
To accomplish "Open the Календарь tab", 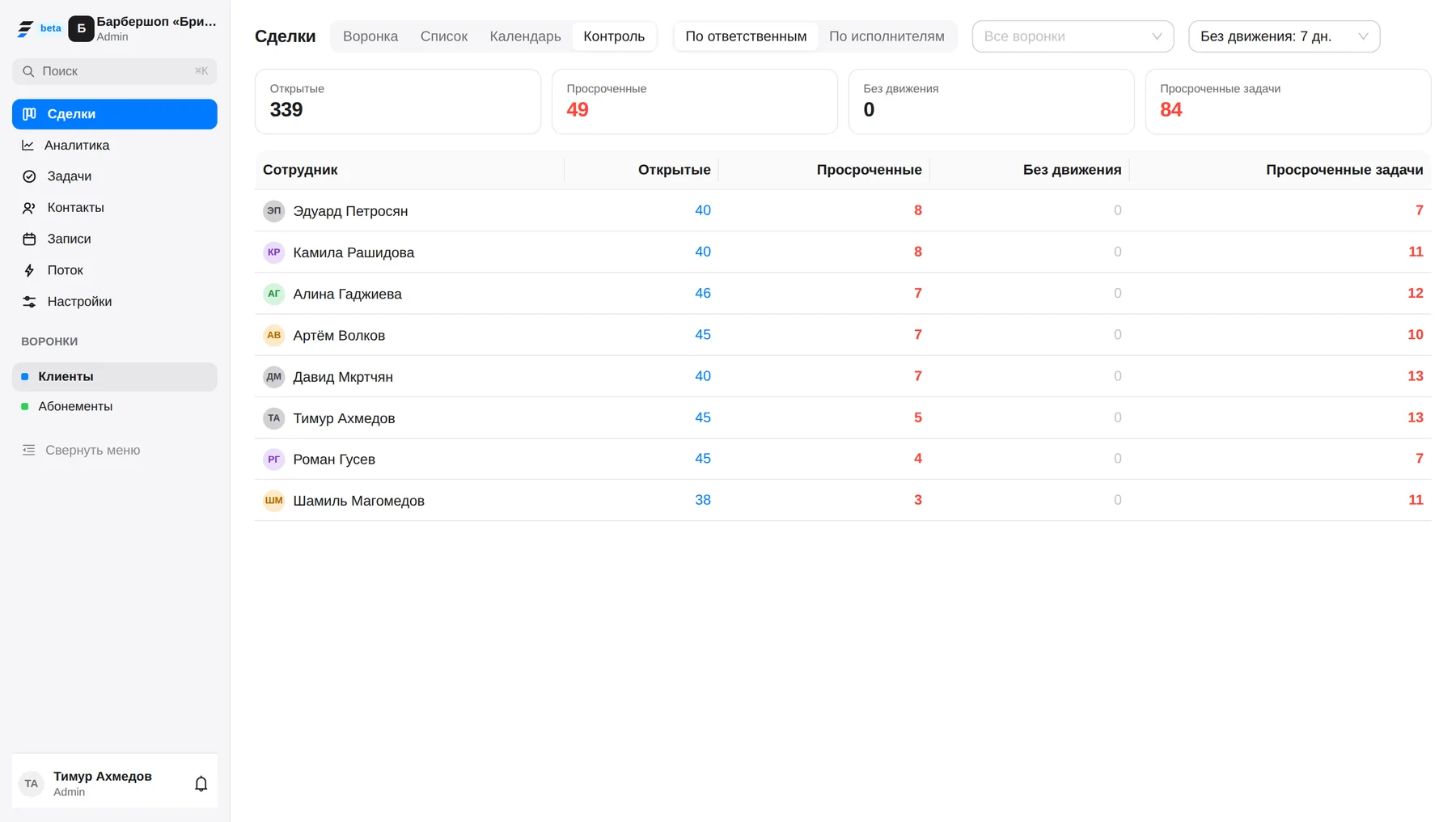I will [x=525, y=36].
